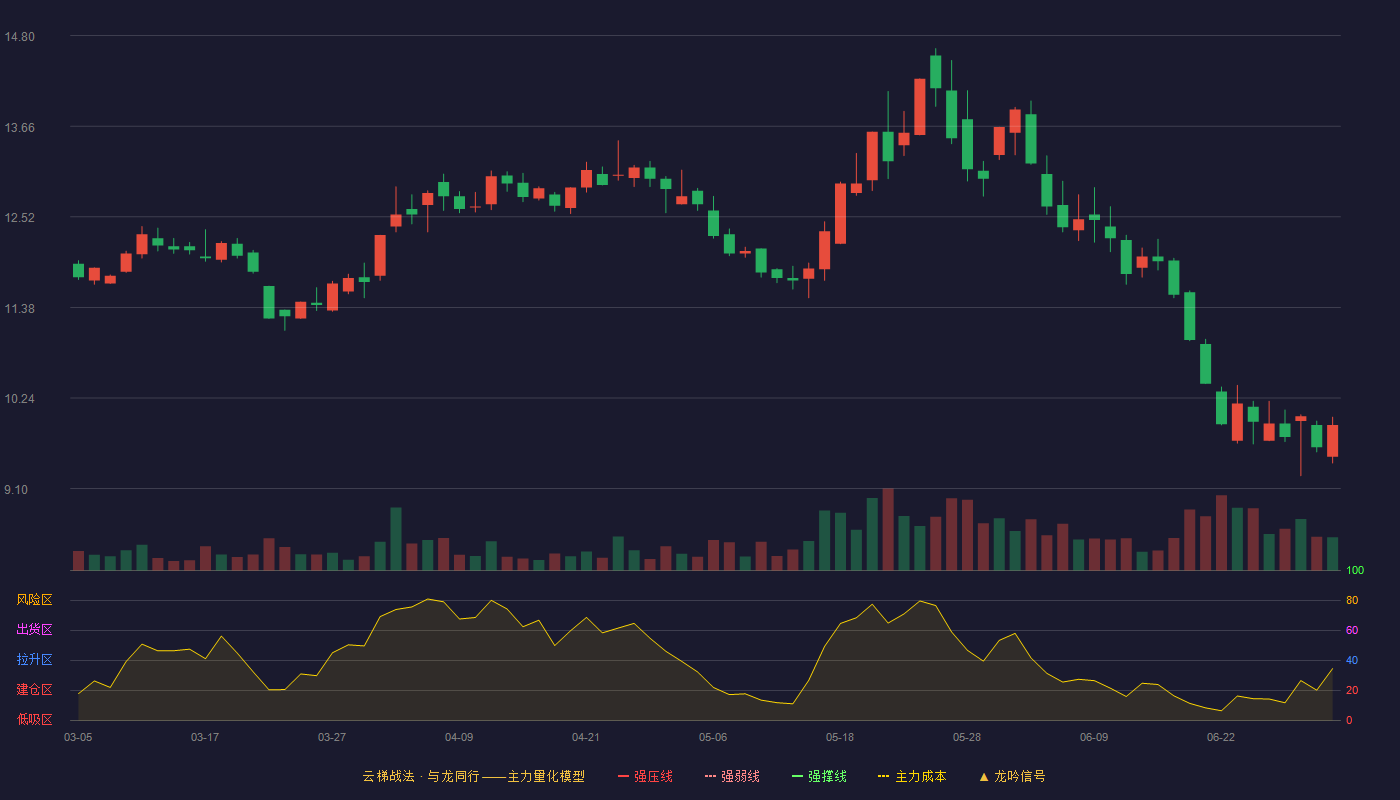Click the 建仓区 zone label

point(34,690)
